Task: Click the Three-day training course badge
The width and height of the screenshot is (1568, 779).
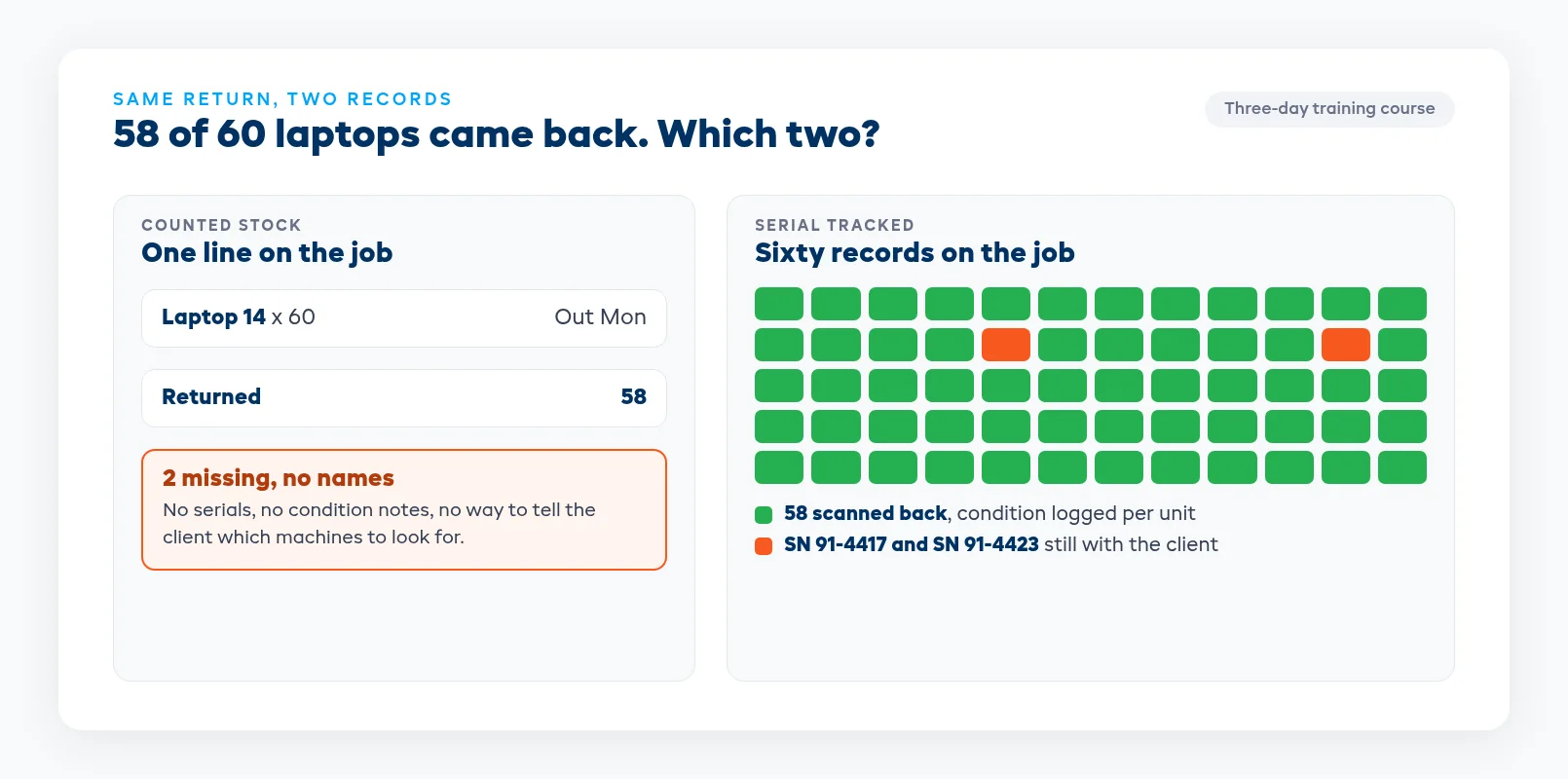Action: pyautogui.click(x=1329, y=109)
